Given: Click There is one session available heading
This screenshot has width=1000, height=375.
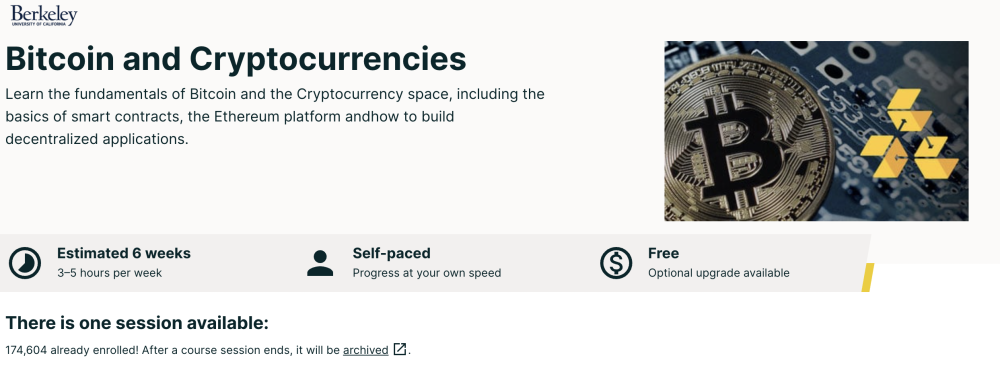Looking at the screenshot, I should (137, 323).
